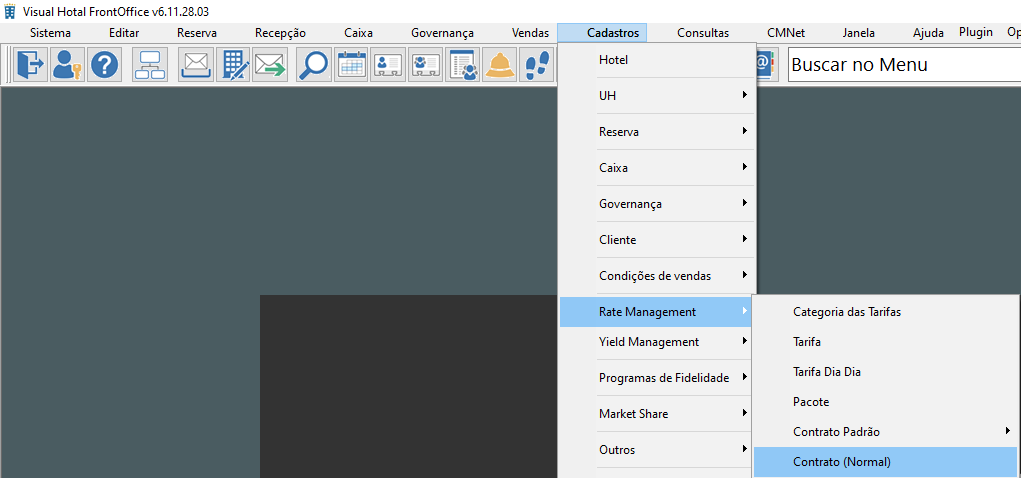Open the calendar grid toolbar icon
The image size is (1021, 478).
pos(351,64)
